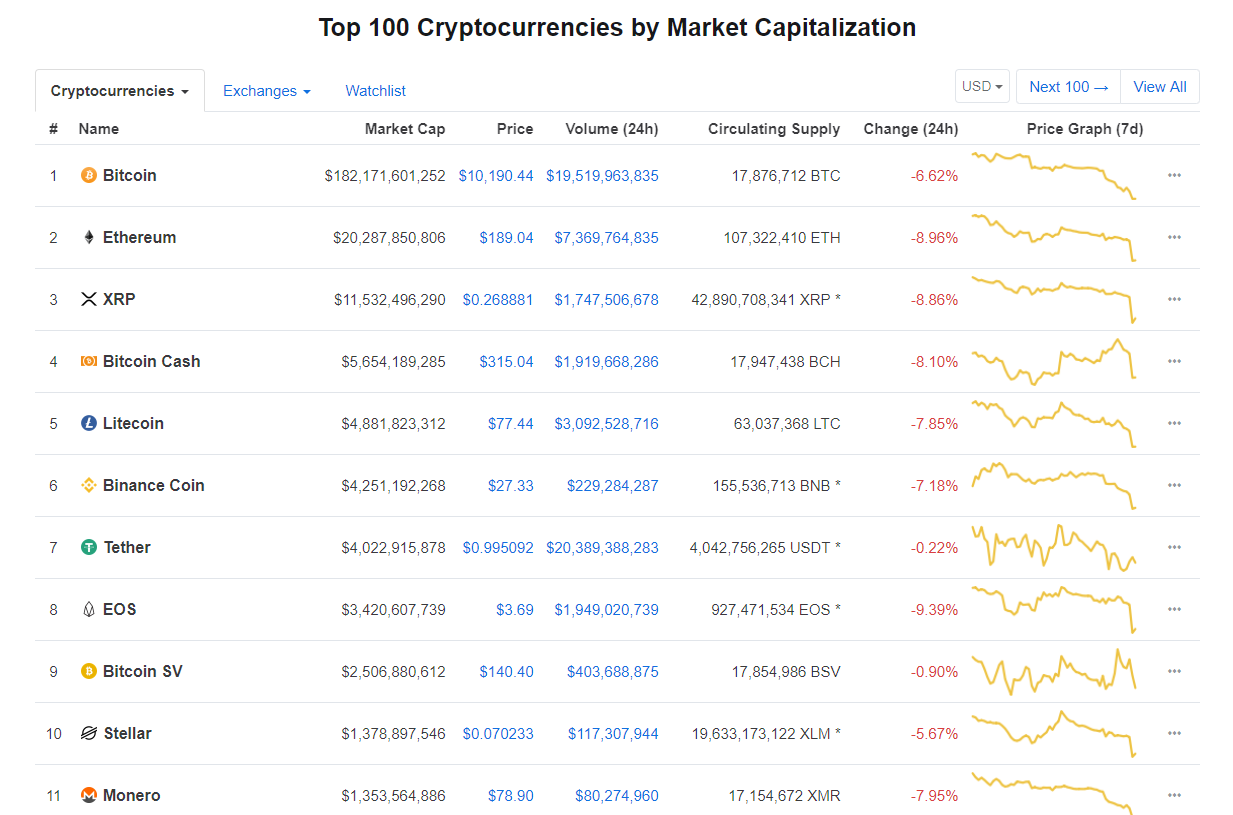Go to the Next 100 page
The image size is (1233, 815).
pos(1069,87)
